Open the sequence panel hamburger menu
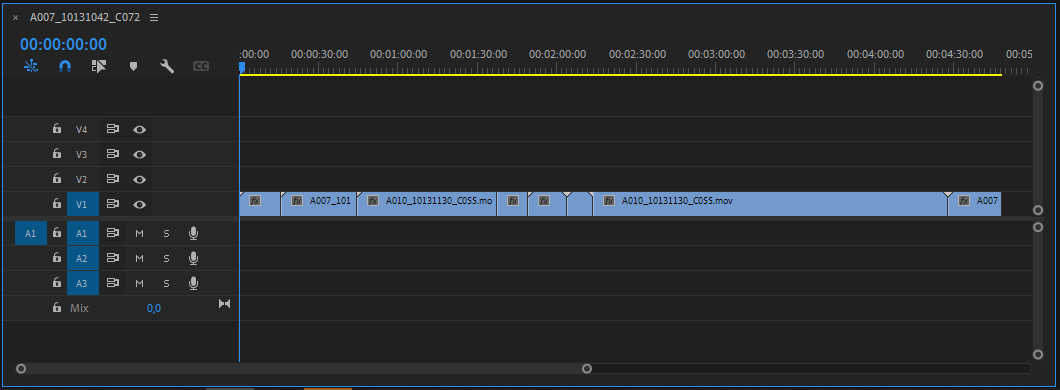Image resolution: width=1060 pixels, height=390 pixels. 154,18
